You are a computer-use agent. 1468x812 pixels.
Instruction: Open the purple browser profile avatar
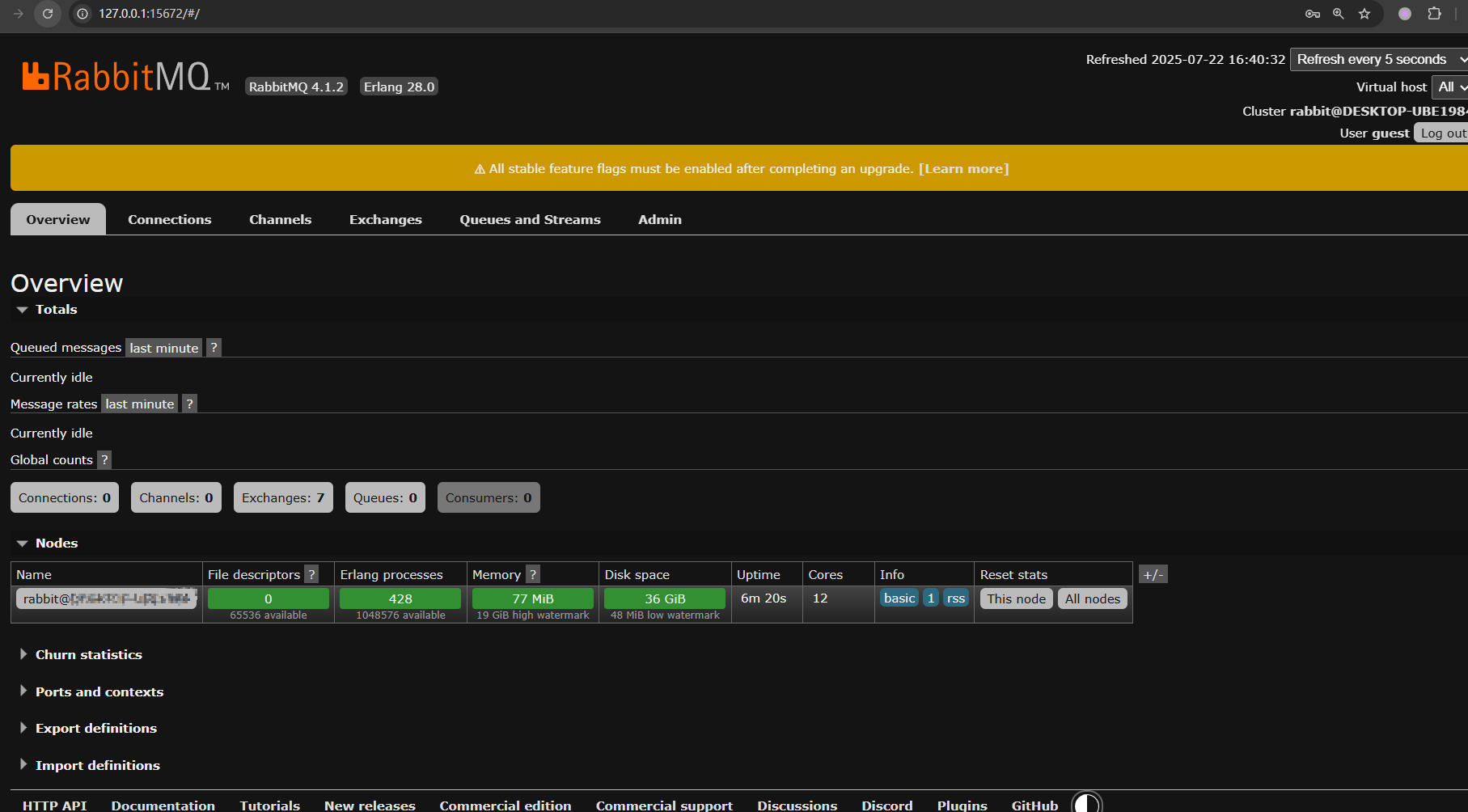1405,14
